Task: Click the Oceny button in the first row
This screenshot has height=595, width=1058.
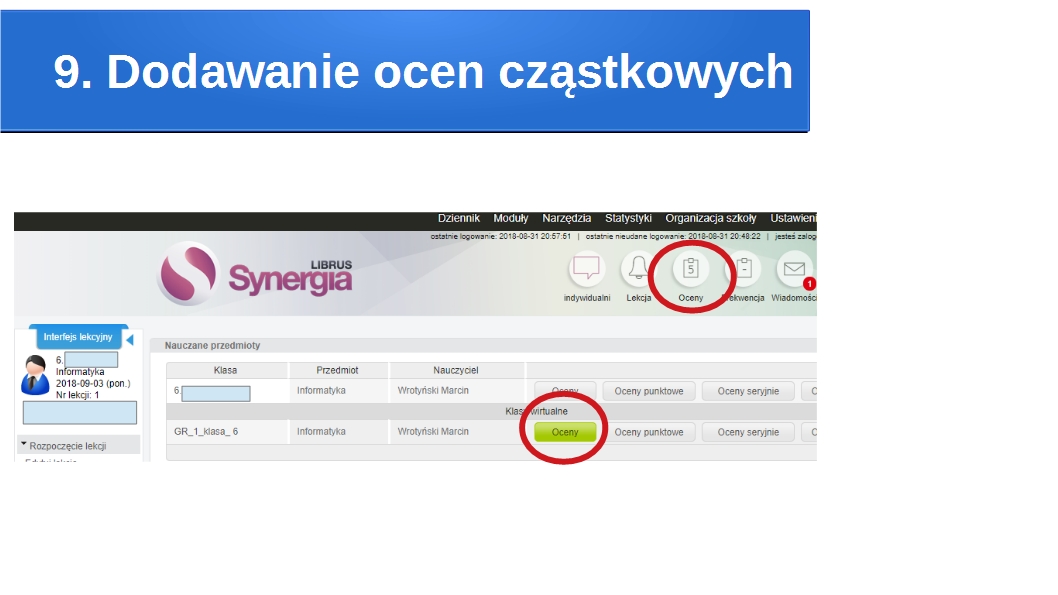Action: point(564,390)
